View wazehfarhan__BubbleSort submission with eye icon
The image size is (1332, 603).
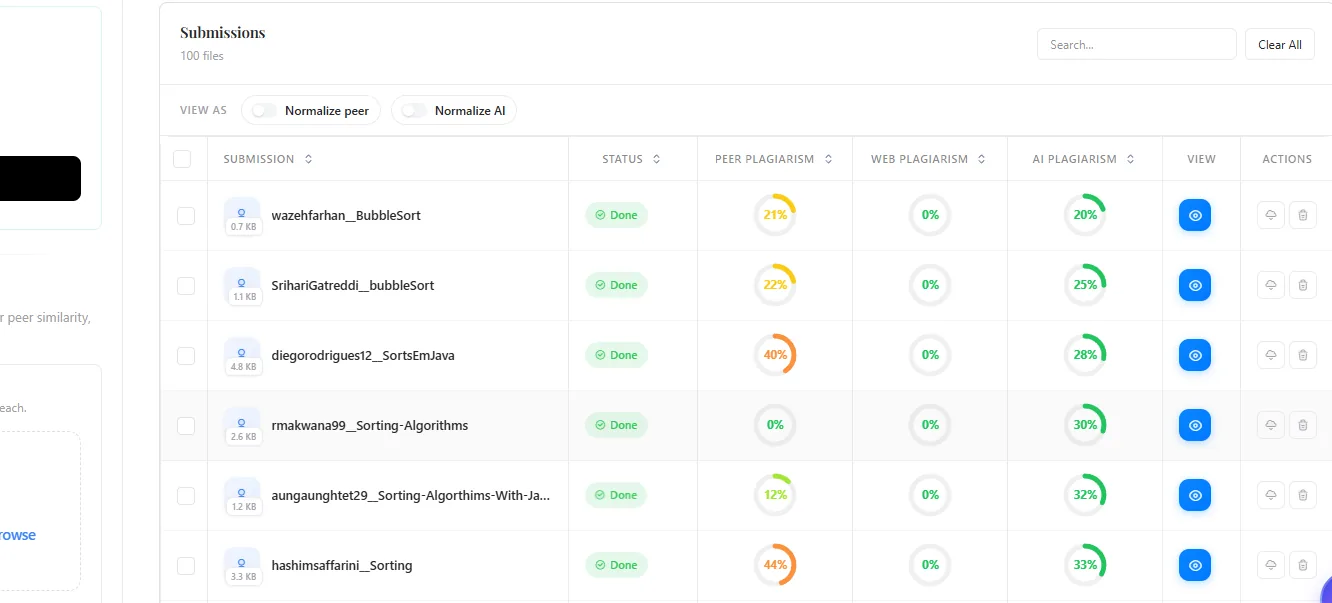coord(1194,215)
